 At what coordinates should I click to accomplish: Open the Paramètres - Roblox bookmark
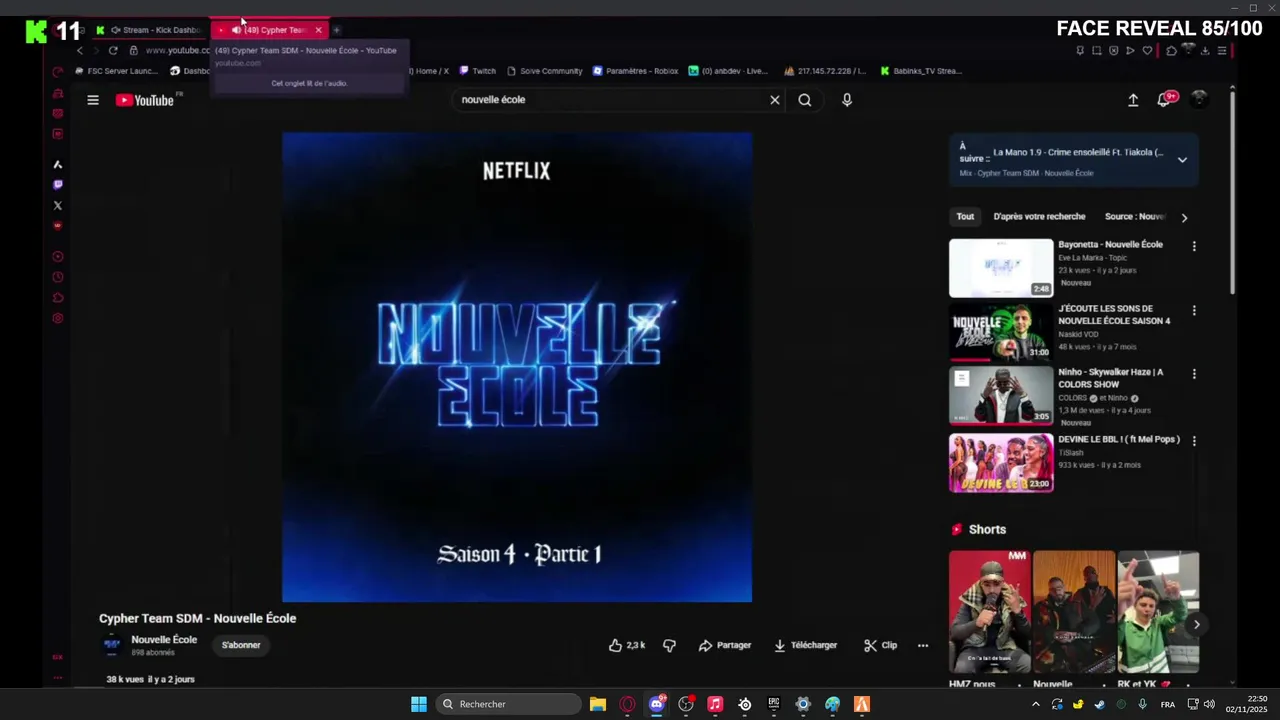click(635, 71)
